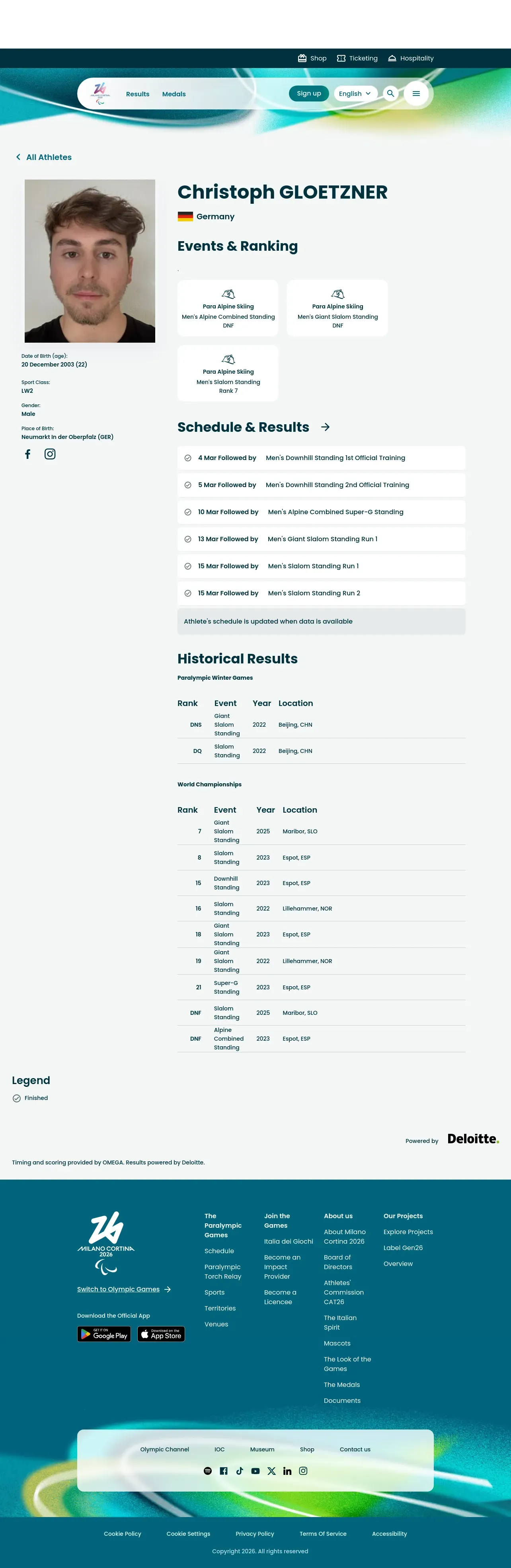
Task: Open Men's Slalom Standing Run 2 row
Action: point(321,593)
